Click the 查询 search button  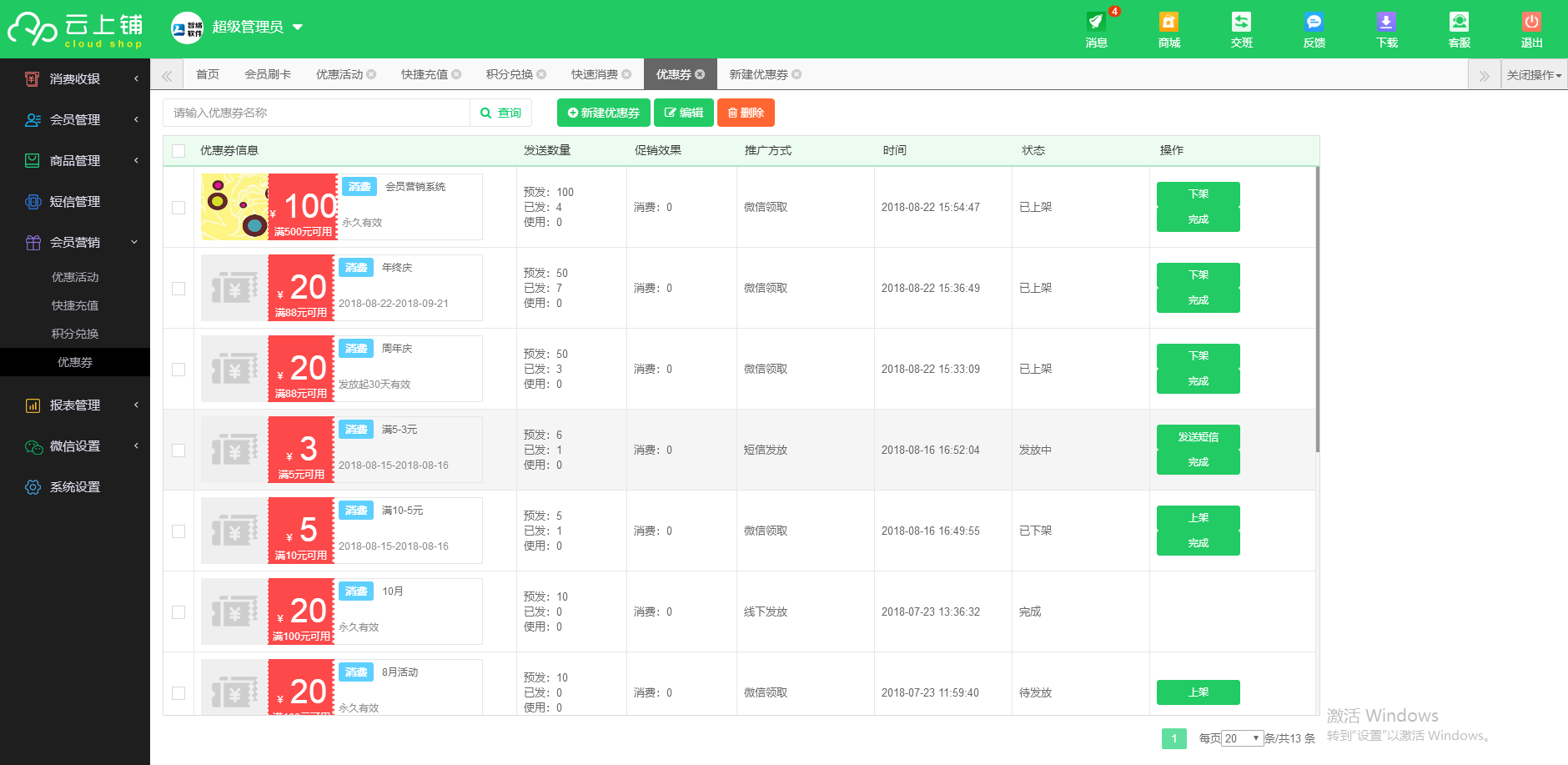click(x=501, y=113)
